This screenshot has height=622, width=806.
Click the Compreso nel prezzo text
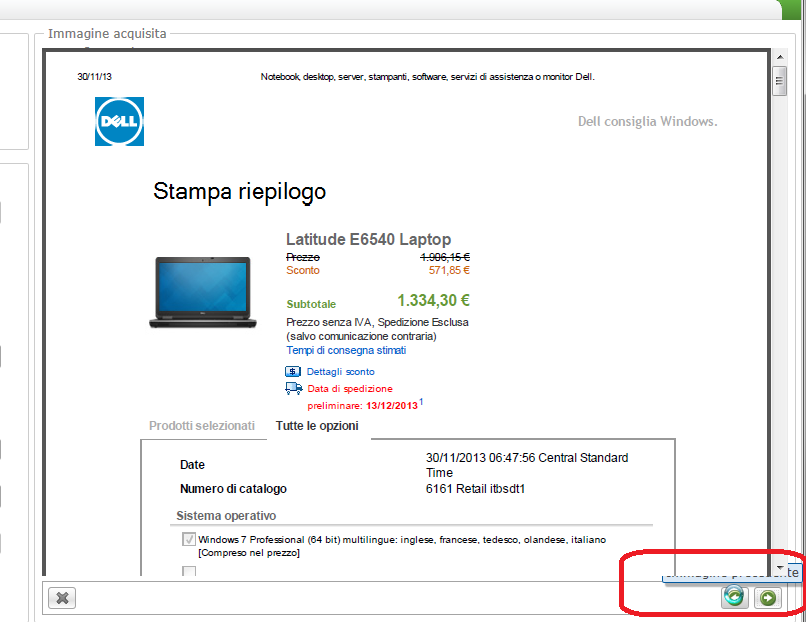[249, 553]
